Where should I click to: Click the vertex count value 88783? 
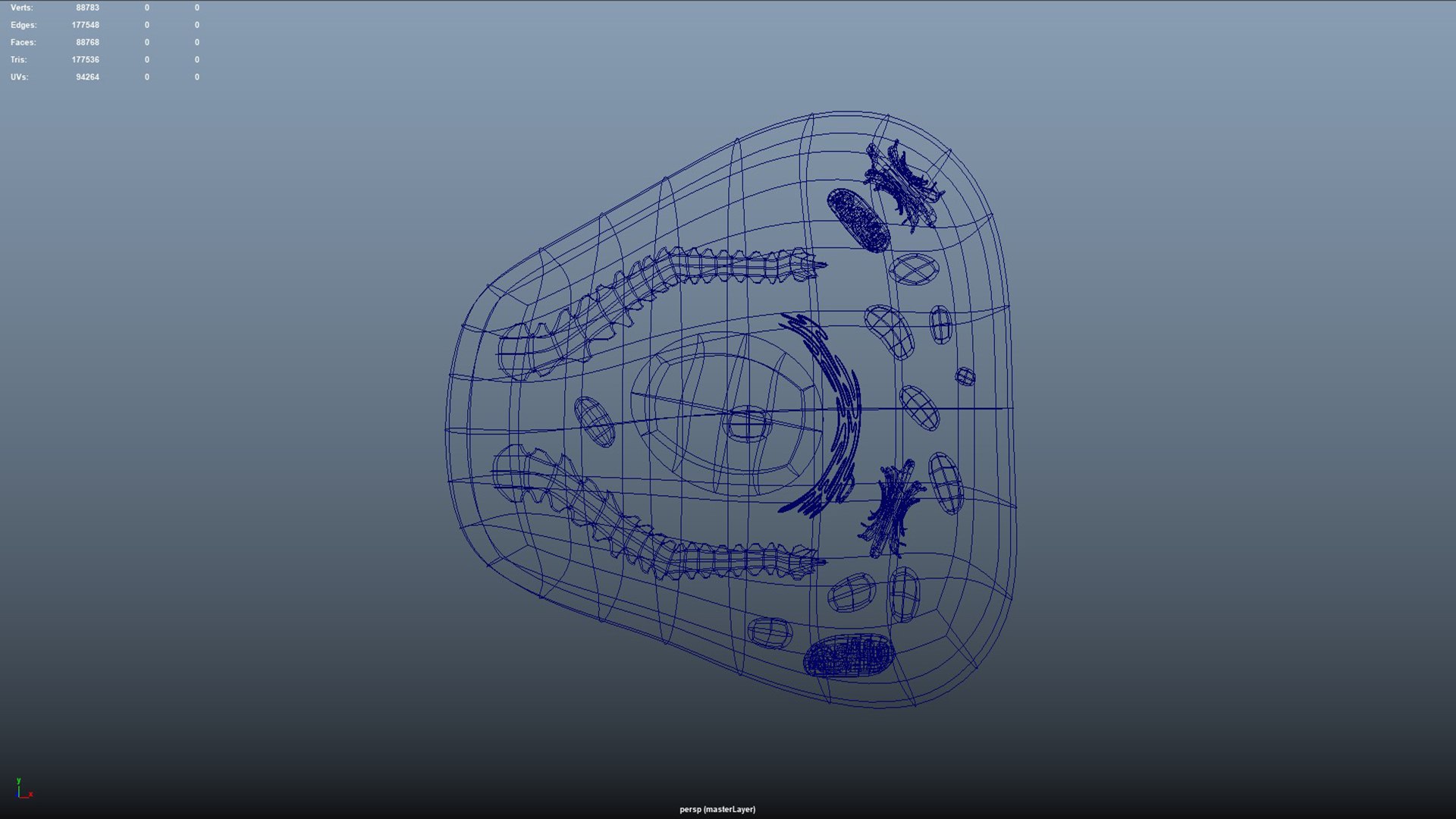point(87,8)
